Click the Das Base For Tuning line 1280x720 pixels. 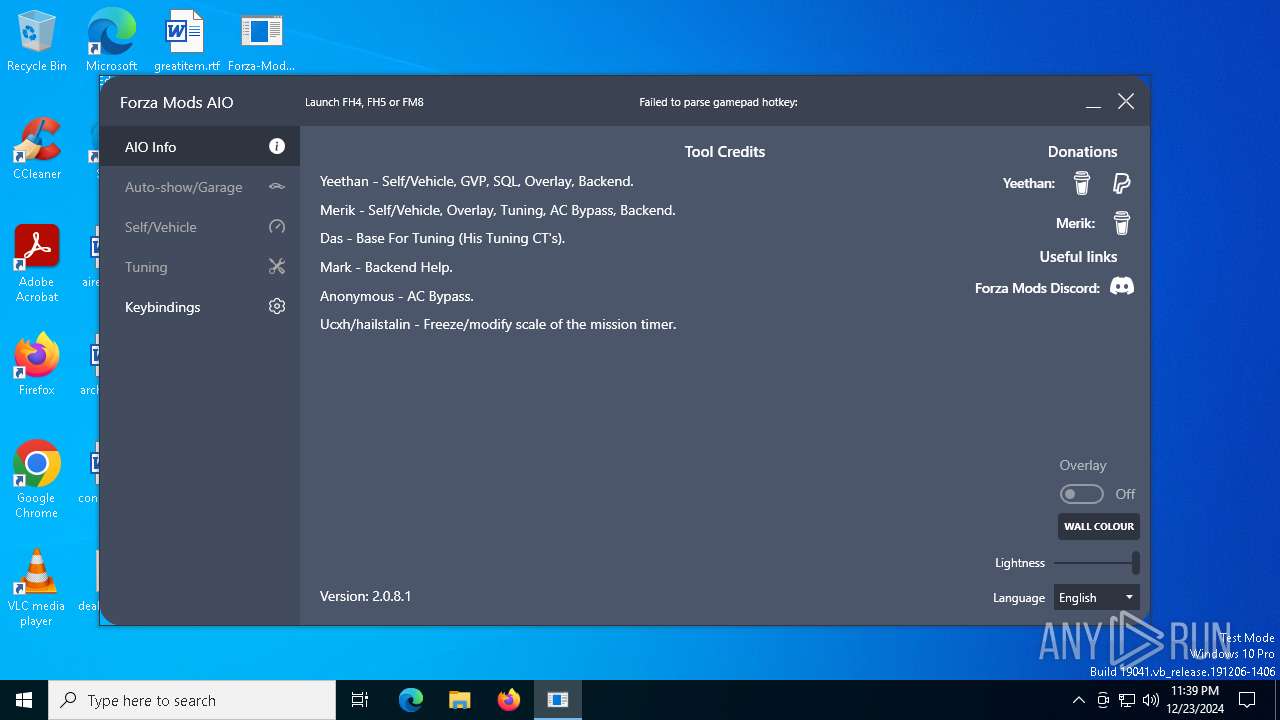pos(442,238)
